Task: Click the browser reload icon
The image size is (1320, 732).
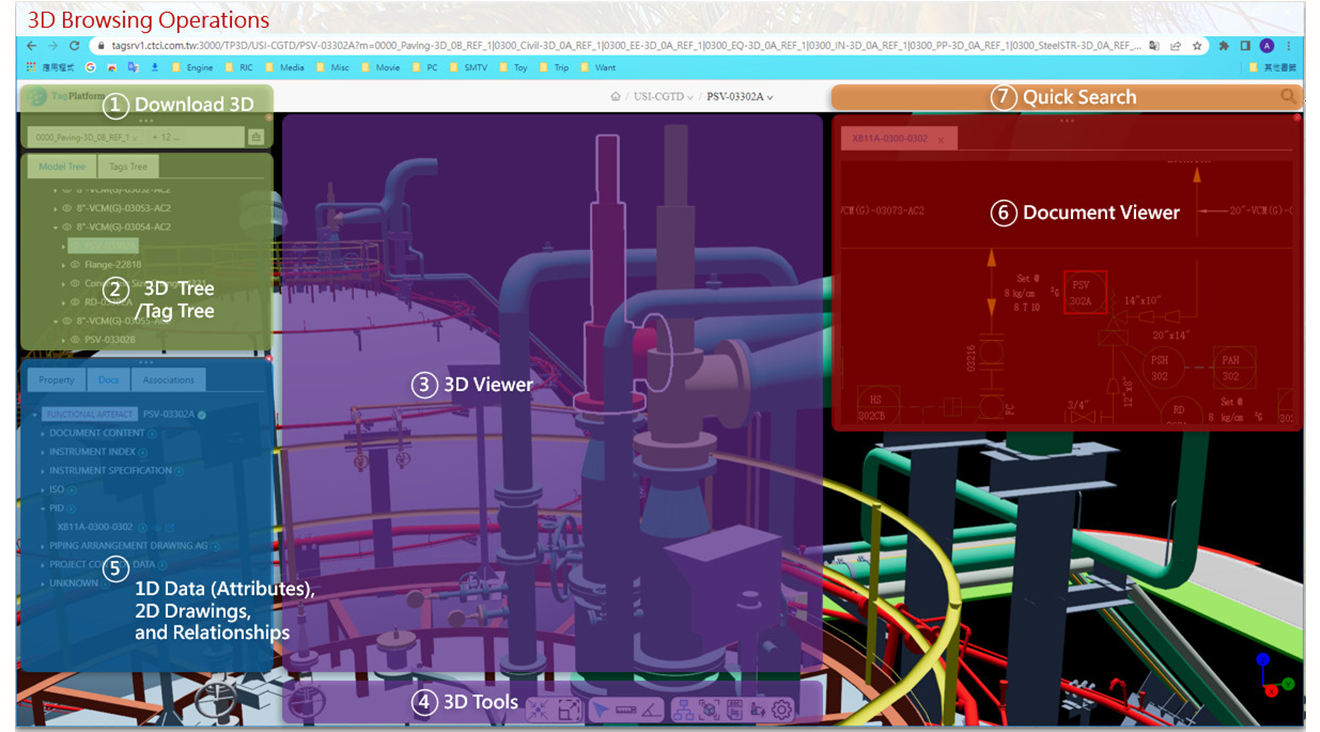Action: tap(74, 46)
